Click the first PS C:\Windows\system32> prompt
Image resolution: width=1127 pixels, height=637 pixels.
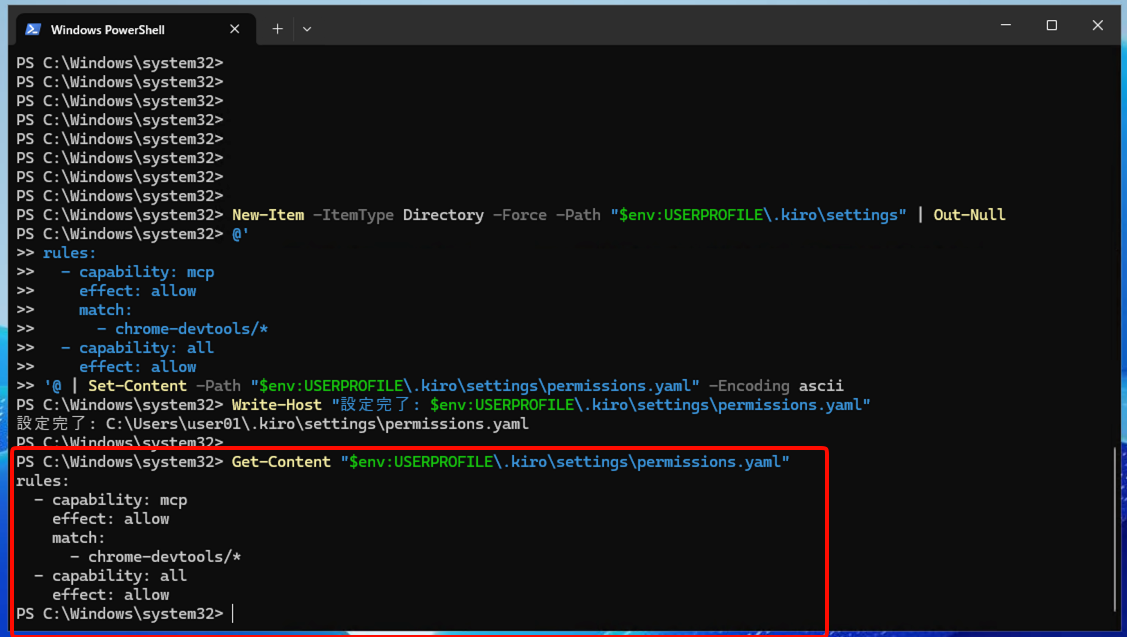coord(119,63)
